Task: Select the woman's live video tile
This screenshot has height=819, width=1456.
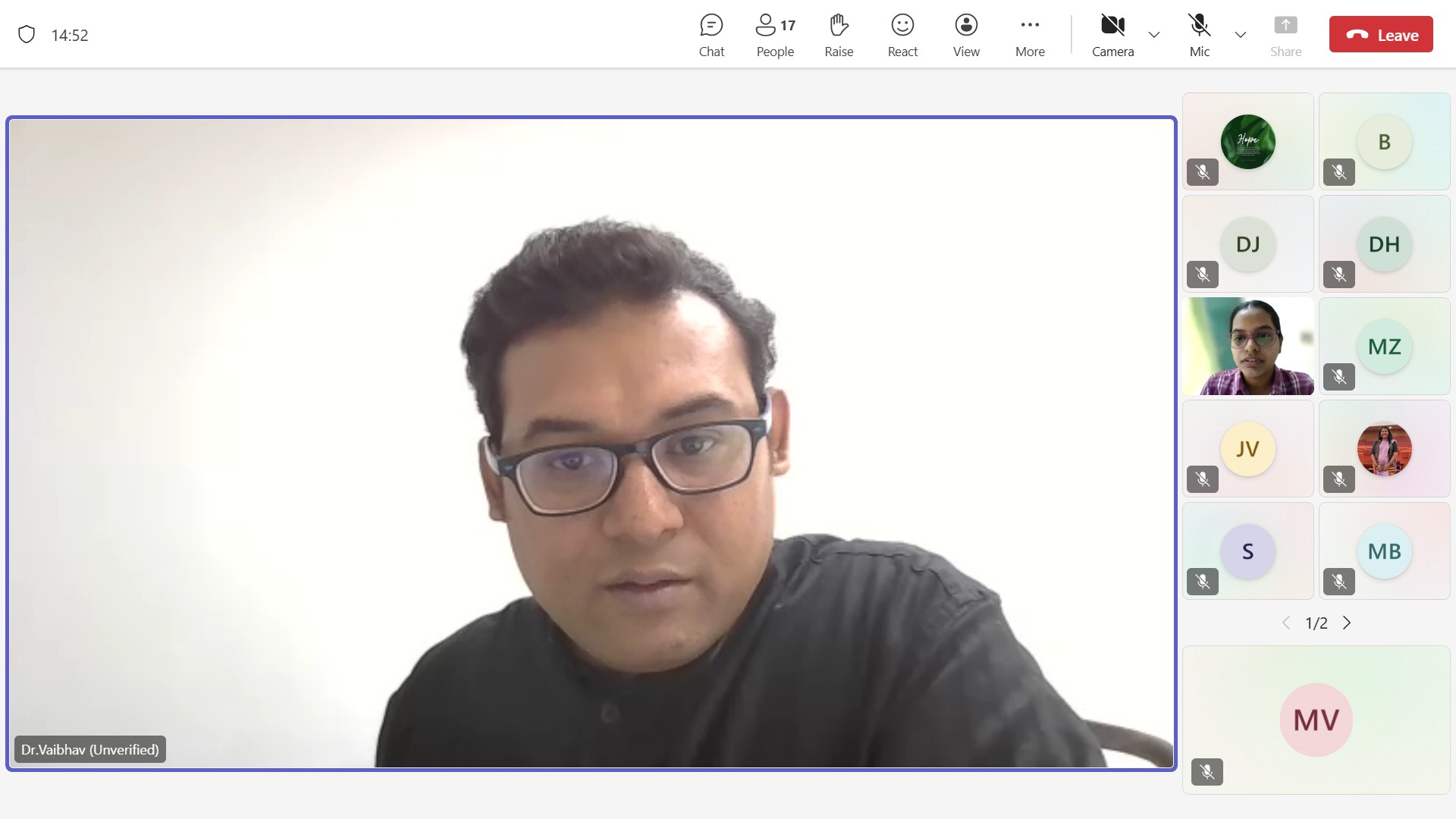Action: click(1247, 347)
